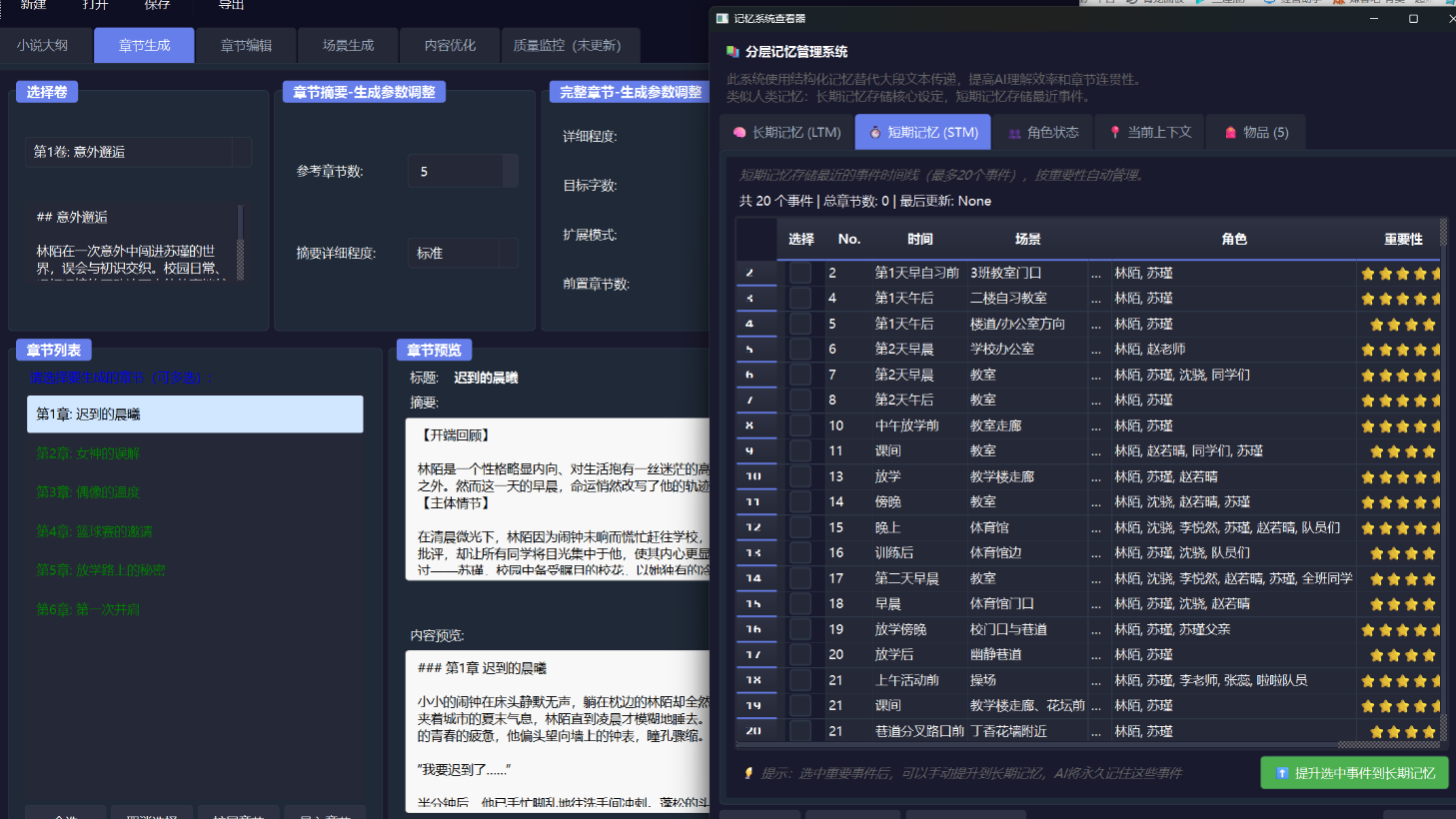The width and height of the screenshot is (1456, 819).
Task: Click the 摘要 summary text box
Action: click(x=558, y=498)
